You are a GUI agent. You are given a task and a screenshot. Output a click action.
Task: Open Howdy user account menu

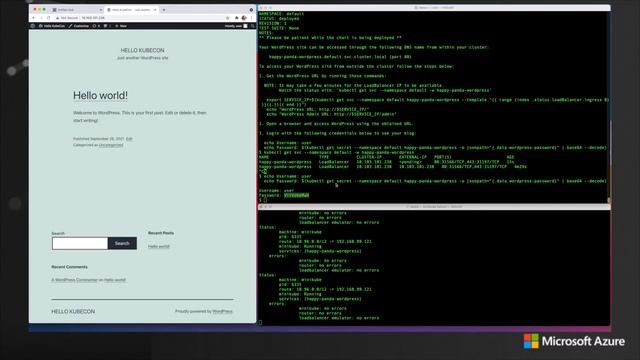tap(236, 26)
